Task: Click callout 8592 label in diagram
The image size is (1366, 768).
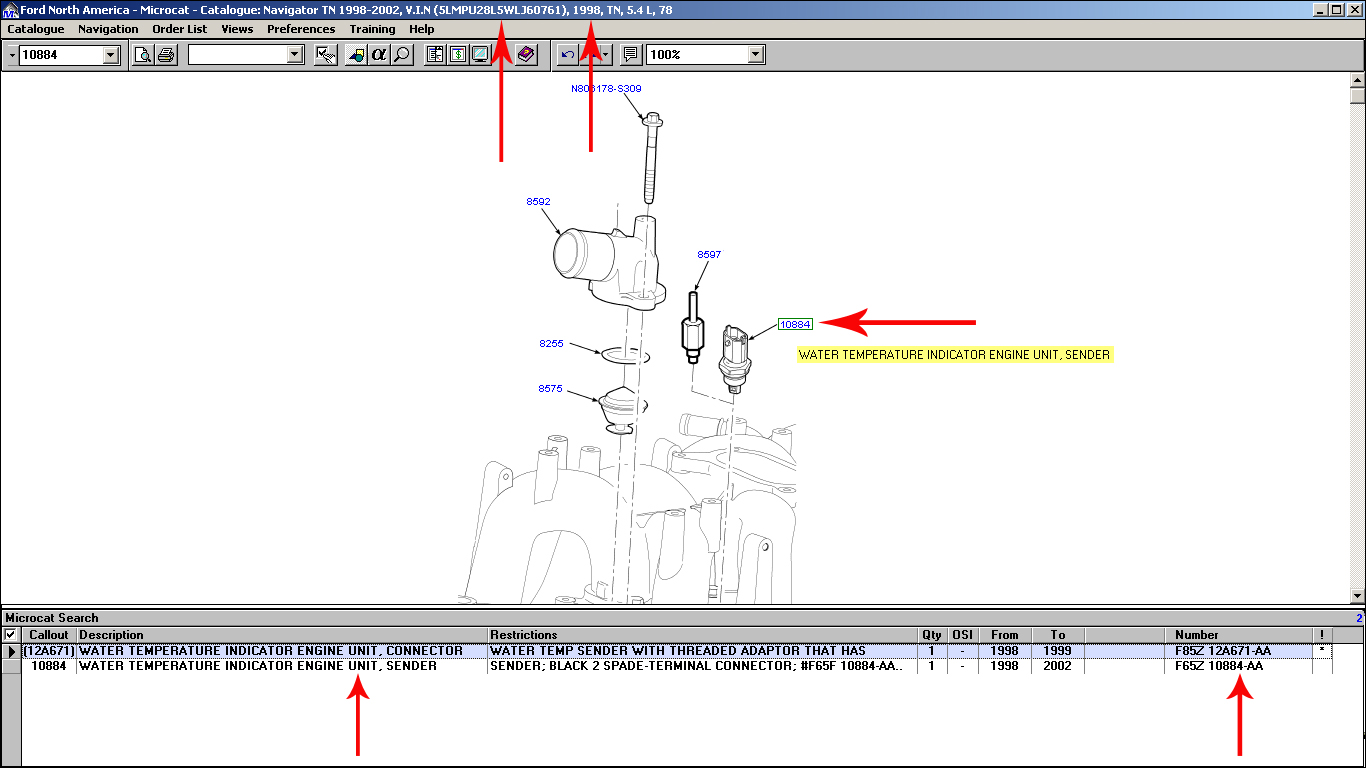Action: tap(538, 202)
